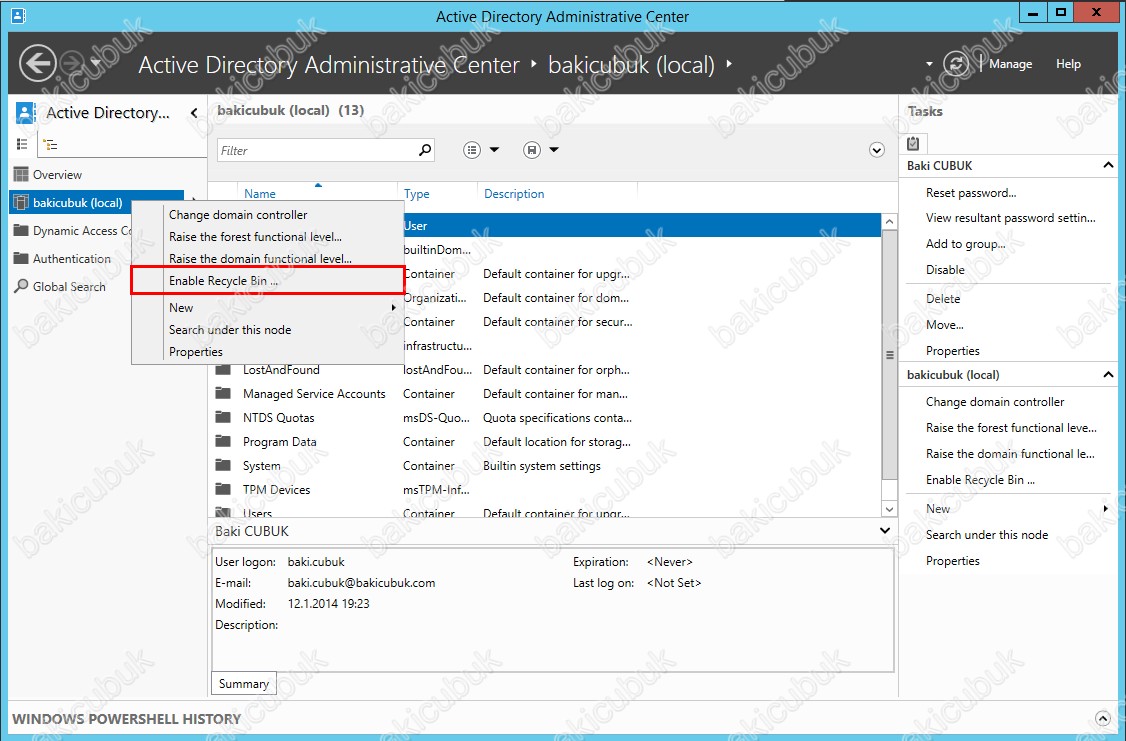Open the Help menu
The width and height of the screenshot is (1126, 741).
1068,64
